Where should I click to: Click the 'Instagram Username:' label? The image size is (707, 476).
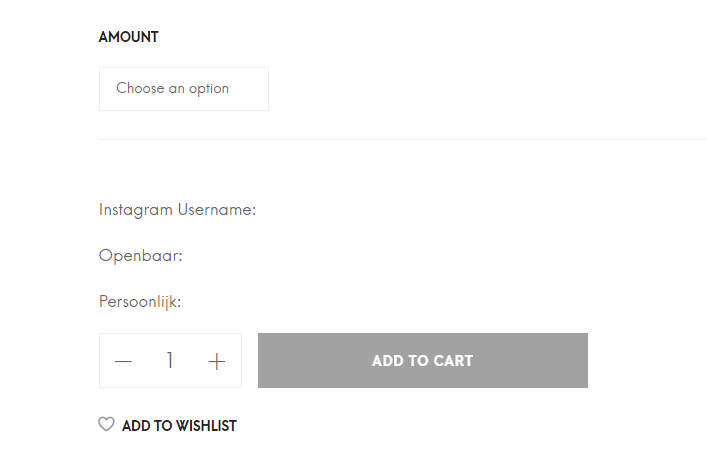177,210
